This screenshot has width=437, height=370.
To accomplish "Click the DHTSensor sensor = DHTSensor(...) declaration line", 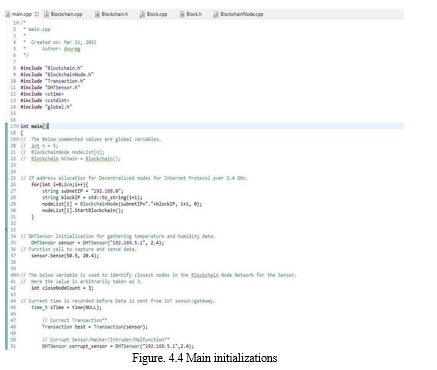I will click(98, 243).
